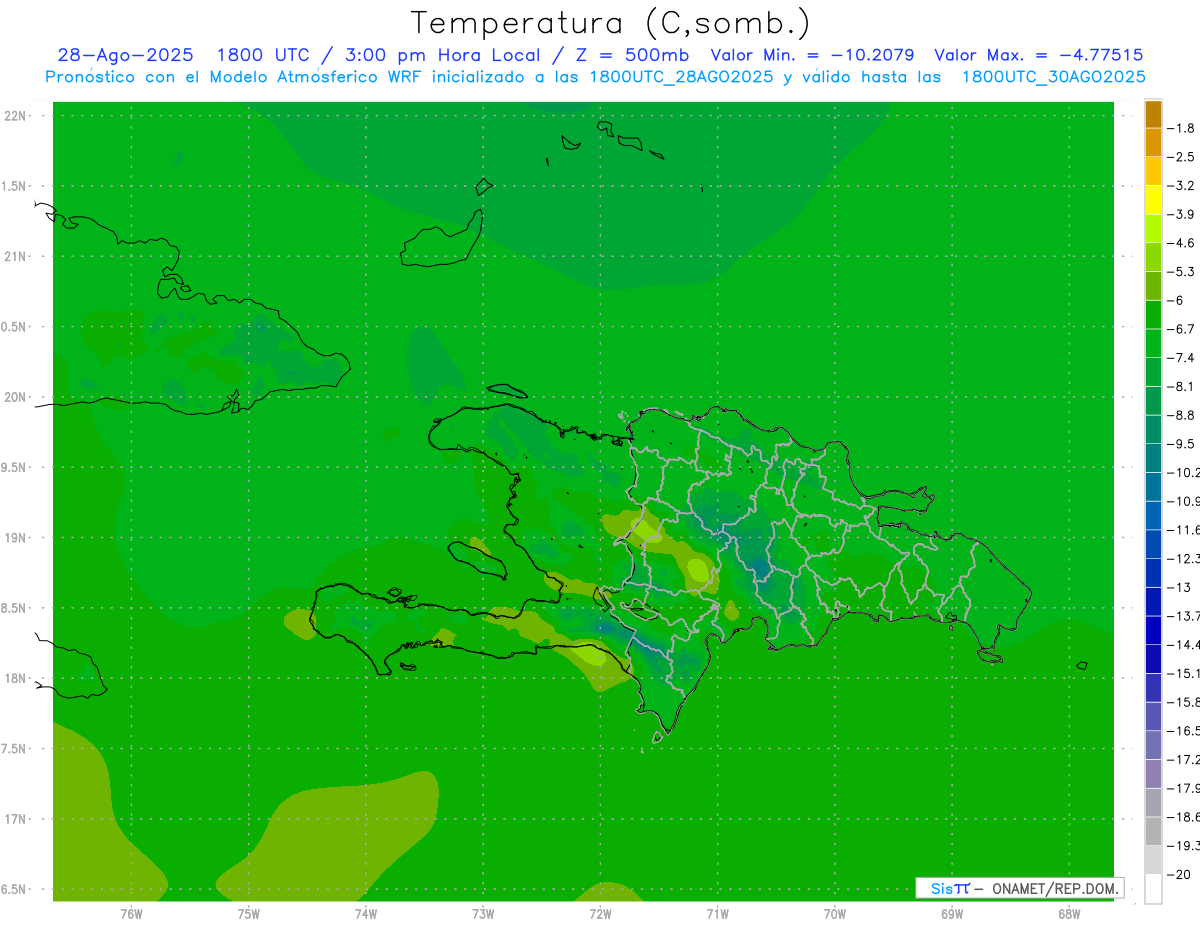Click the "-16.5" colorbar value
Viewport: 1200px width, 927px height.
pos(1183,731)
